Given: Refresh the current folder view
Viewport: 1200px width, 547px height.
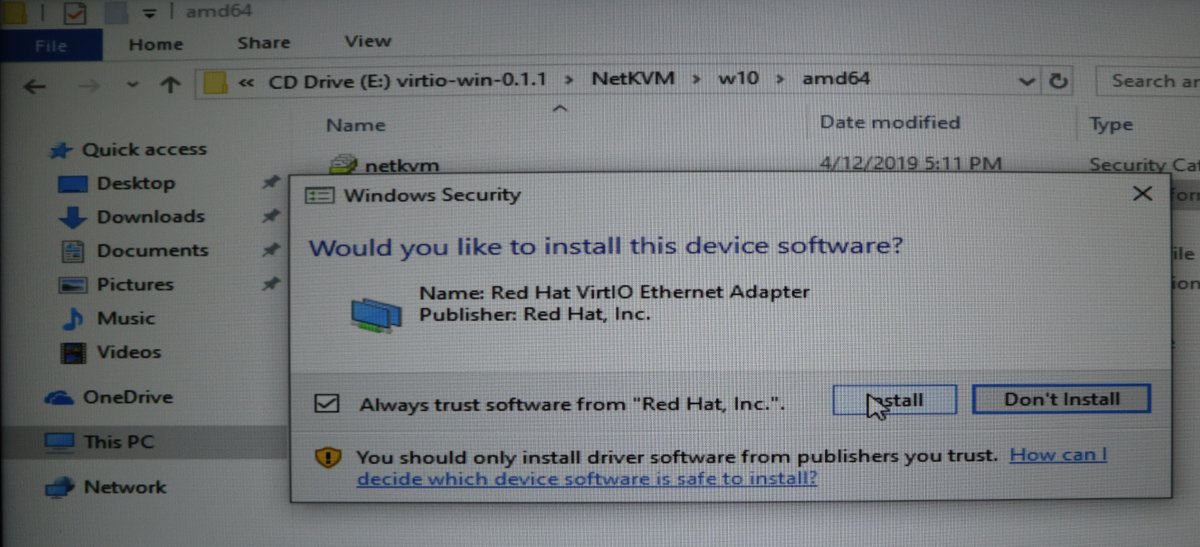Looking at the screenshot, I should [x=1060, y=81].
